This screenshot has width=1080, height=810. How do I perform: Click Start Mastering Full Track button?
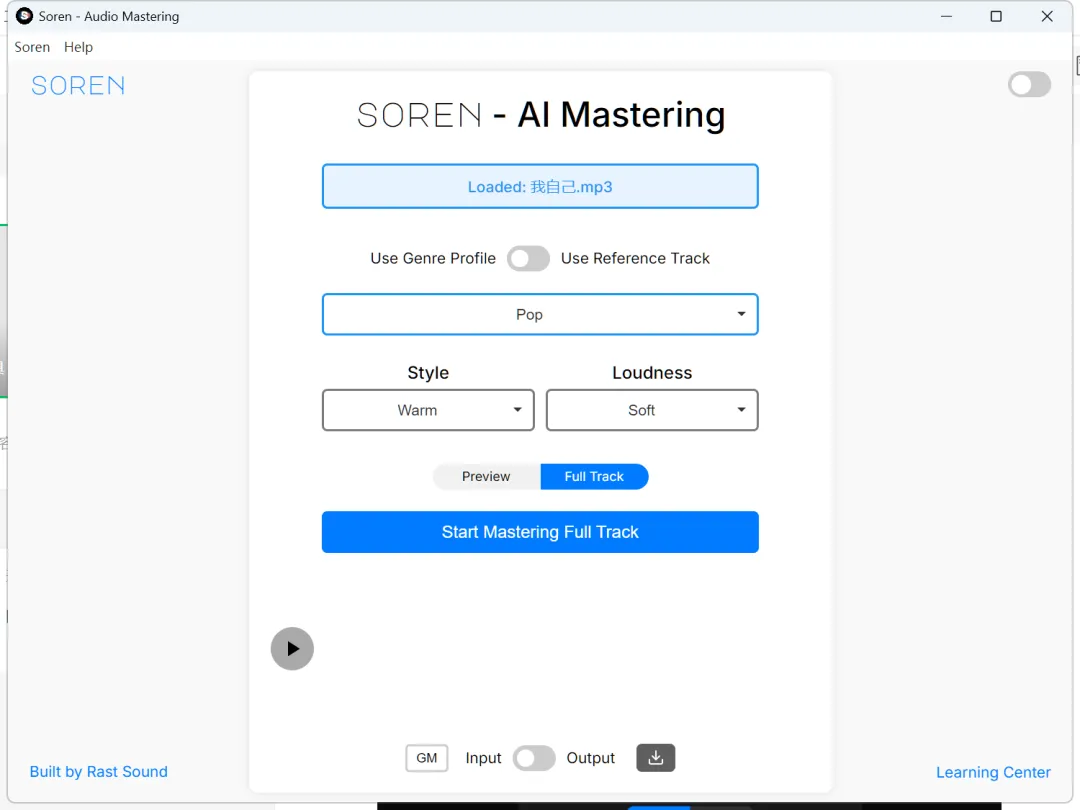[x=540, y=532]
